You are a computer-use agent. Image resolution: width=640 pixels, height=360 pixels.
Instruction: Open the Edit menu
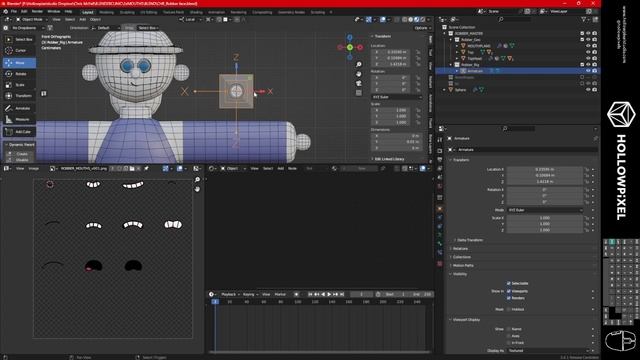(x=24, y=11)
